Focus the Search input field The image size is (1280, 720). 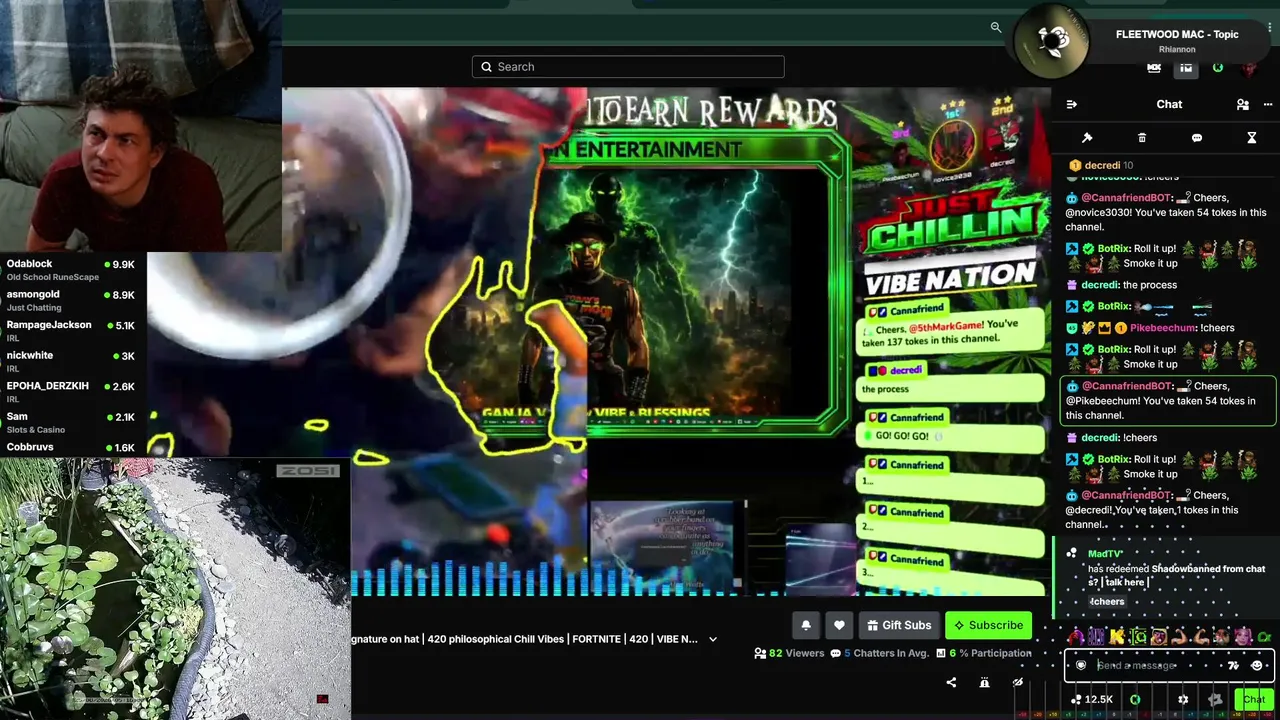[628, 67]
